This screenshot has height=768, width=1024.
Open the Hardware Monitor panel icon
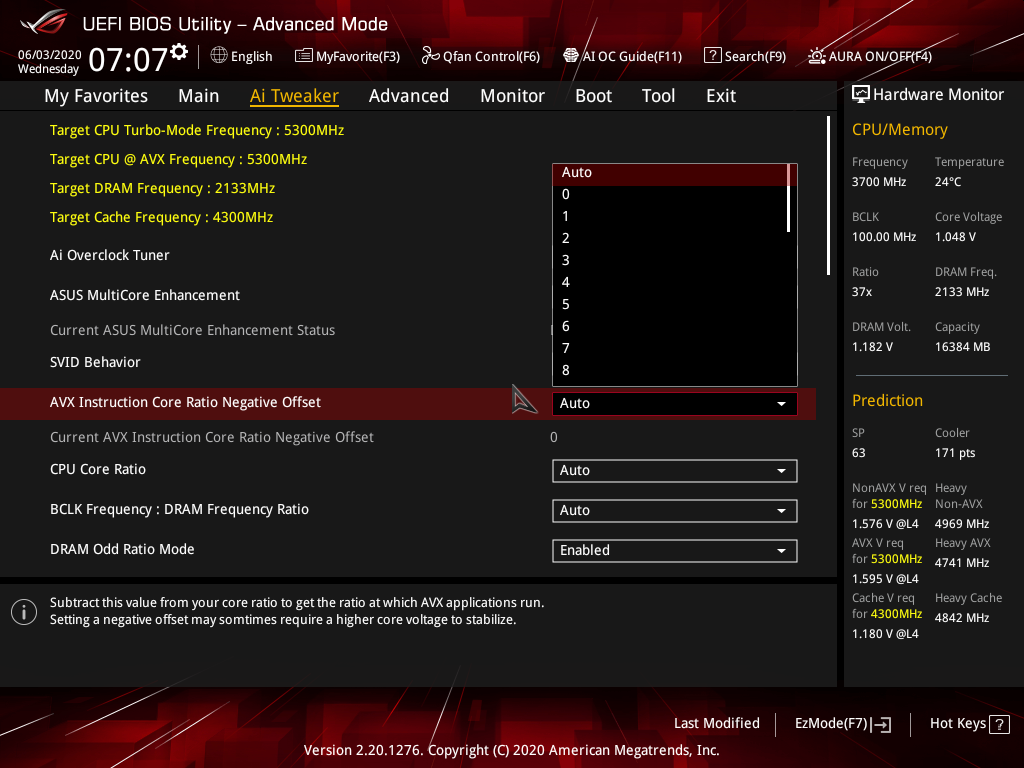(x=861, y=93)
